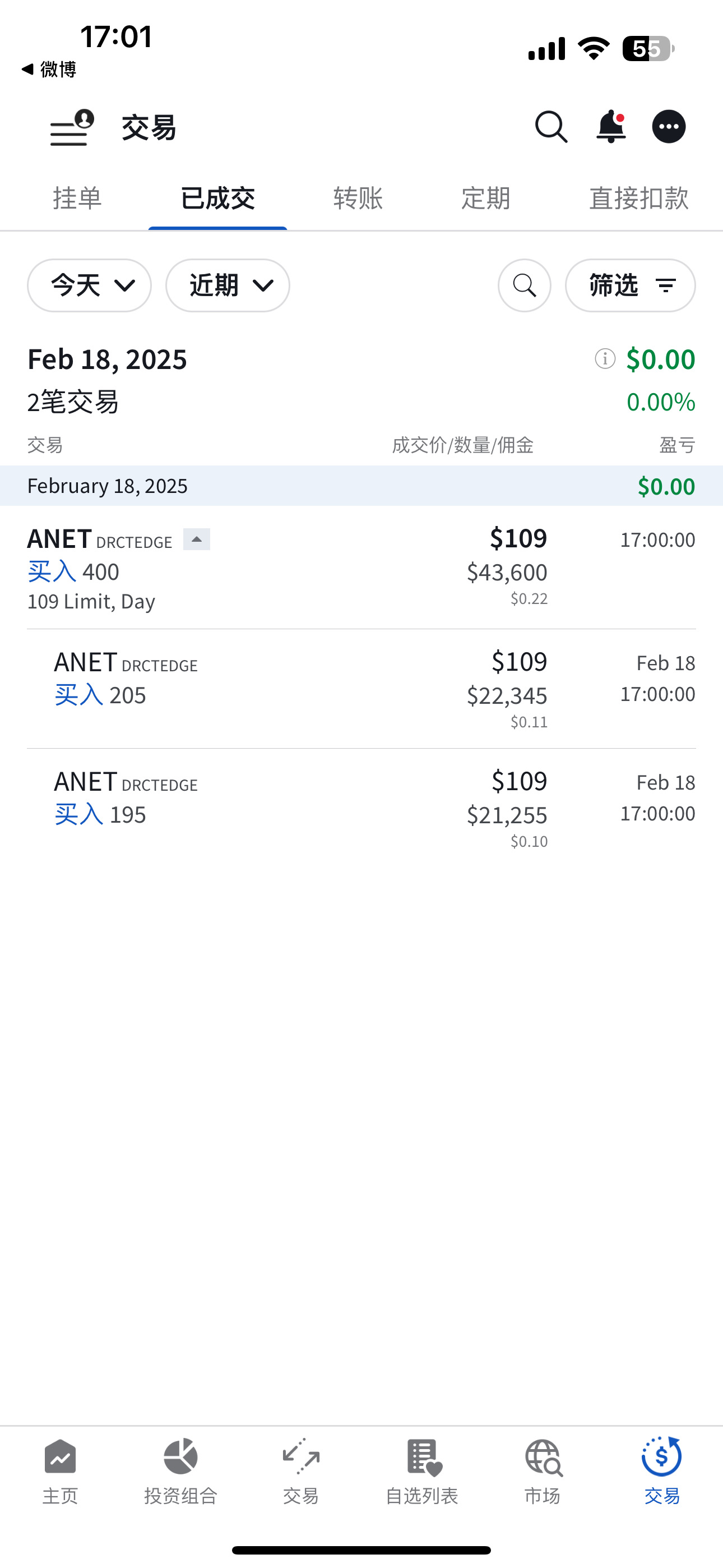
Task: Open the more options ellipsis icon
Action: tap(669, 127)
